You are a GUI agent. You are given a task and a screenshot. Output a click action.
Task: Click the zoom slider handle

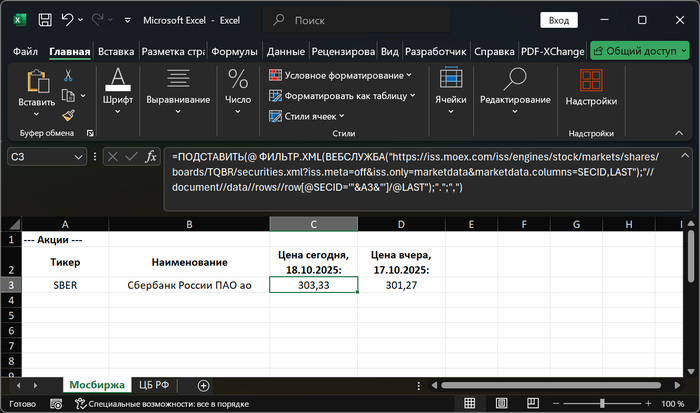(x=602, y=403)
